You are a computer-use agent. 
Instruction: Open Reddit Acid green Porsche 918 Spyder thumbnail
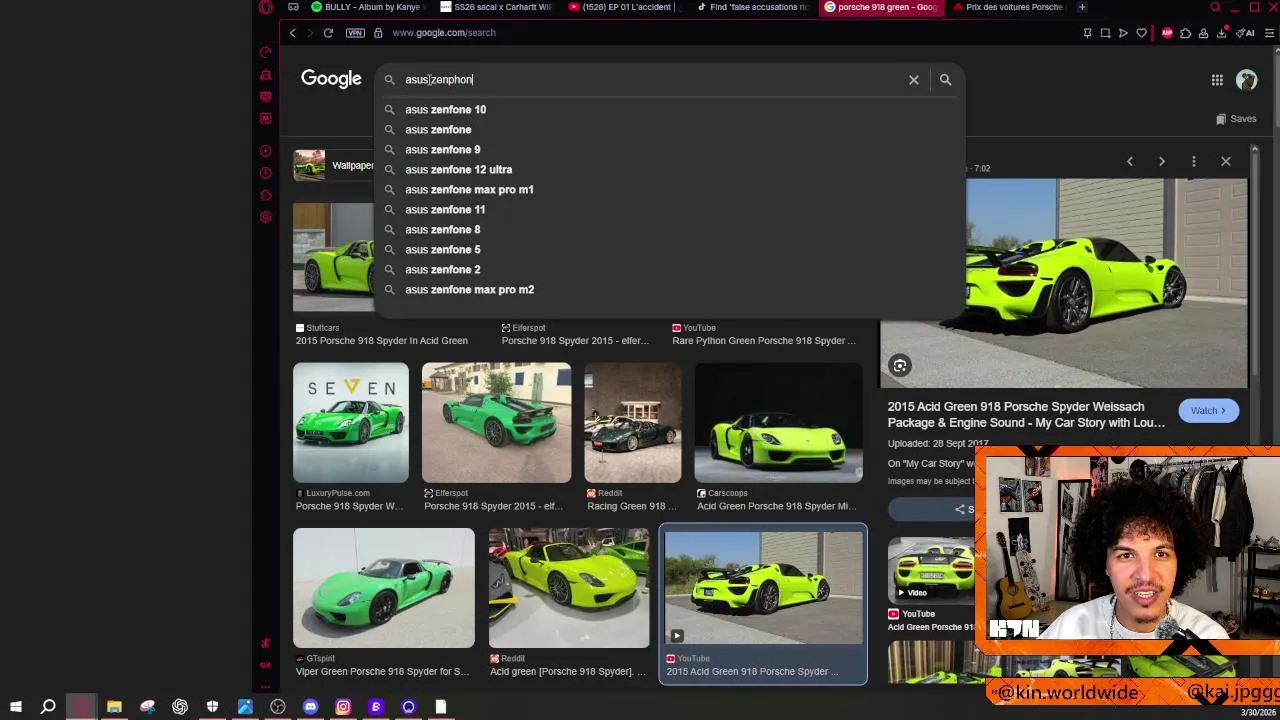(569, 588)
